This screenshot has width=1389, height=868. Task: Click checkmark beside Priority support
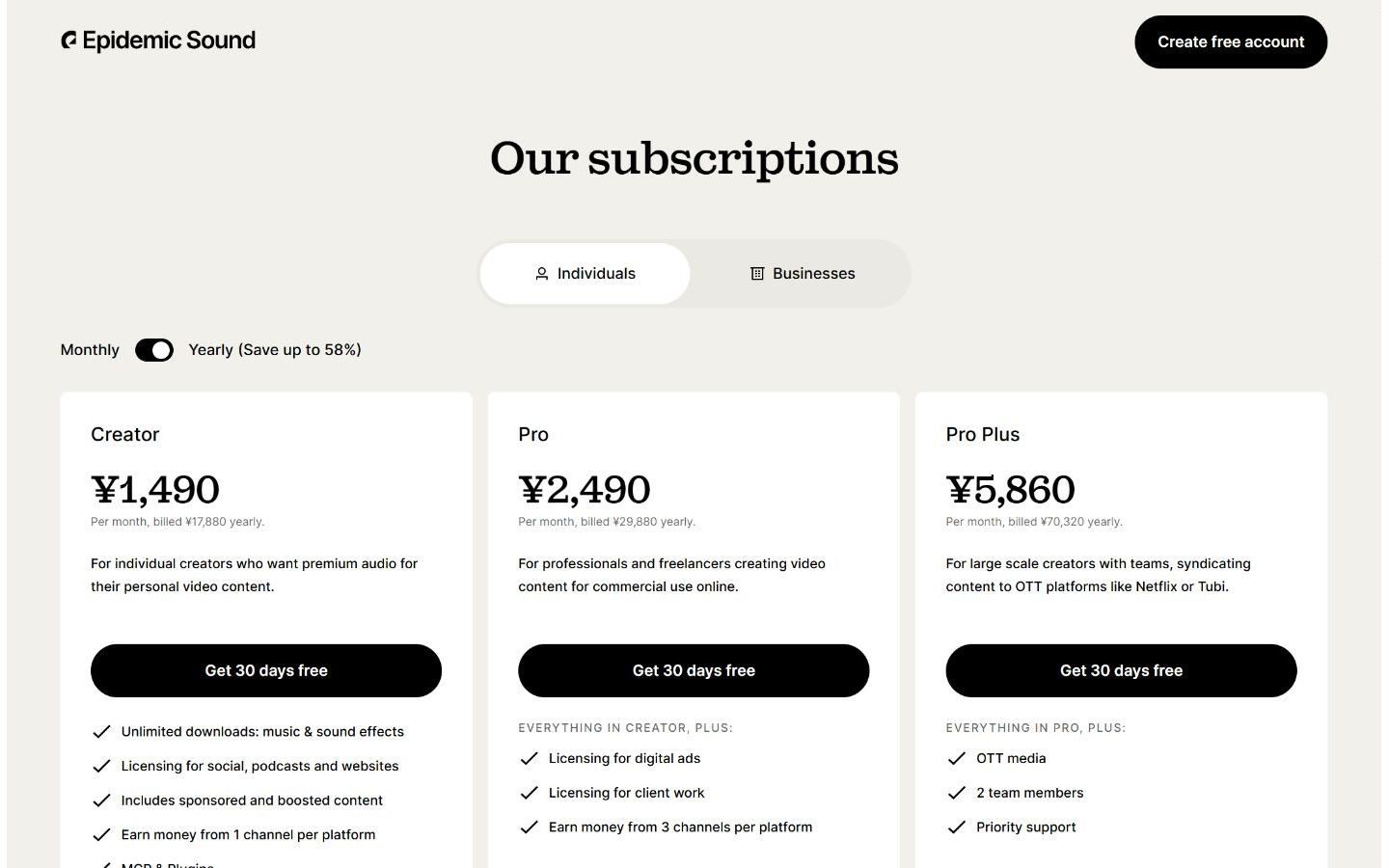(x=957, y=827)
